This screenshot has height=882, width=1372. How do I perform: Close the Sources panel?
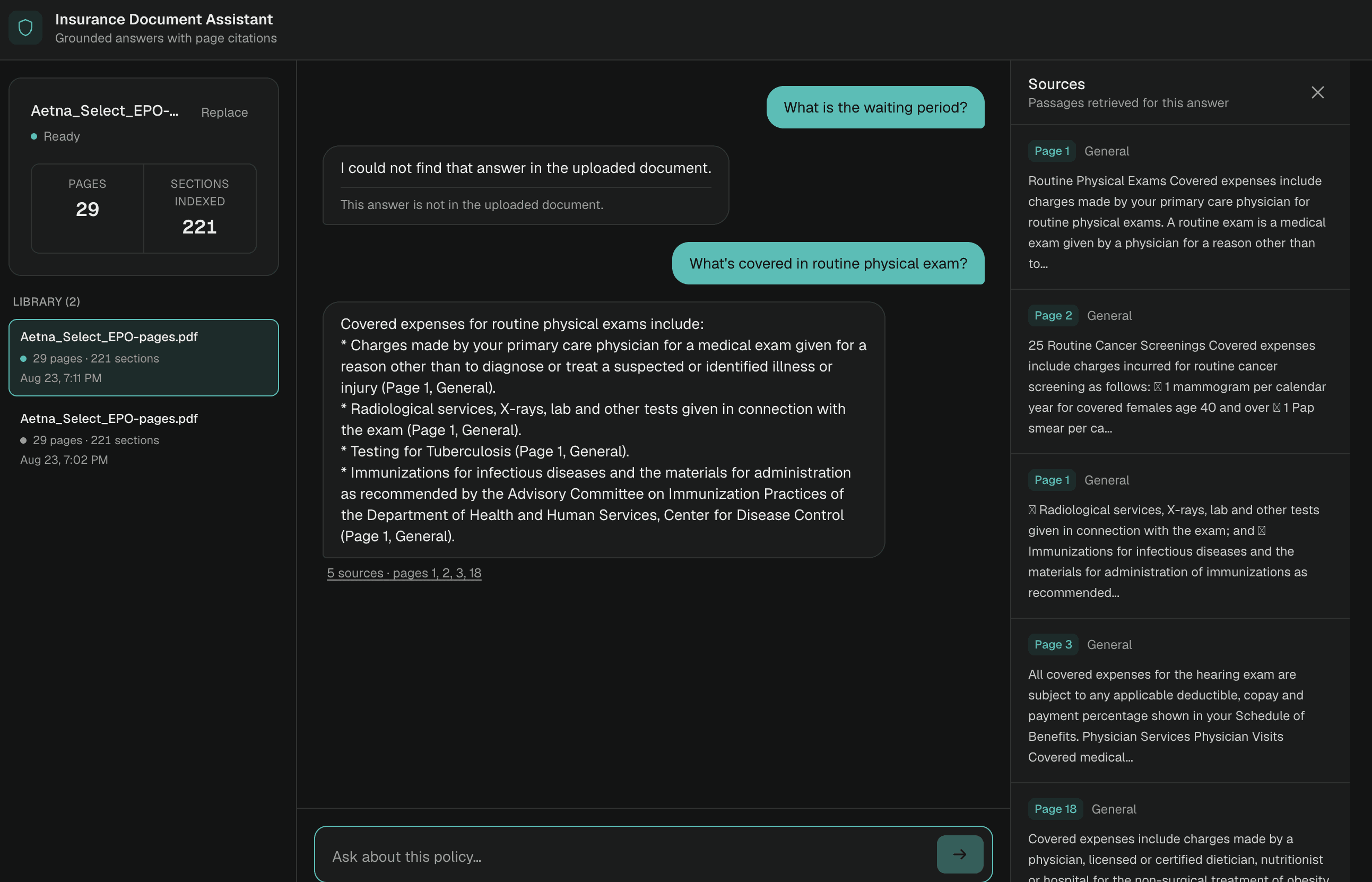click(1317, 92)
